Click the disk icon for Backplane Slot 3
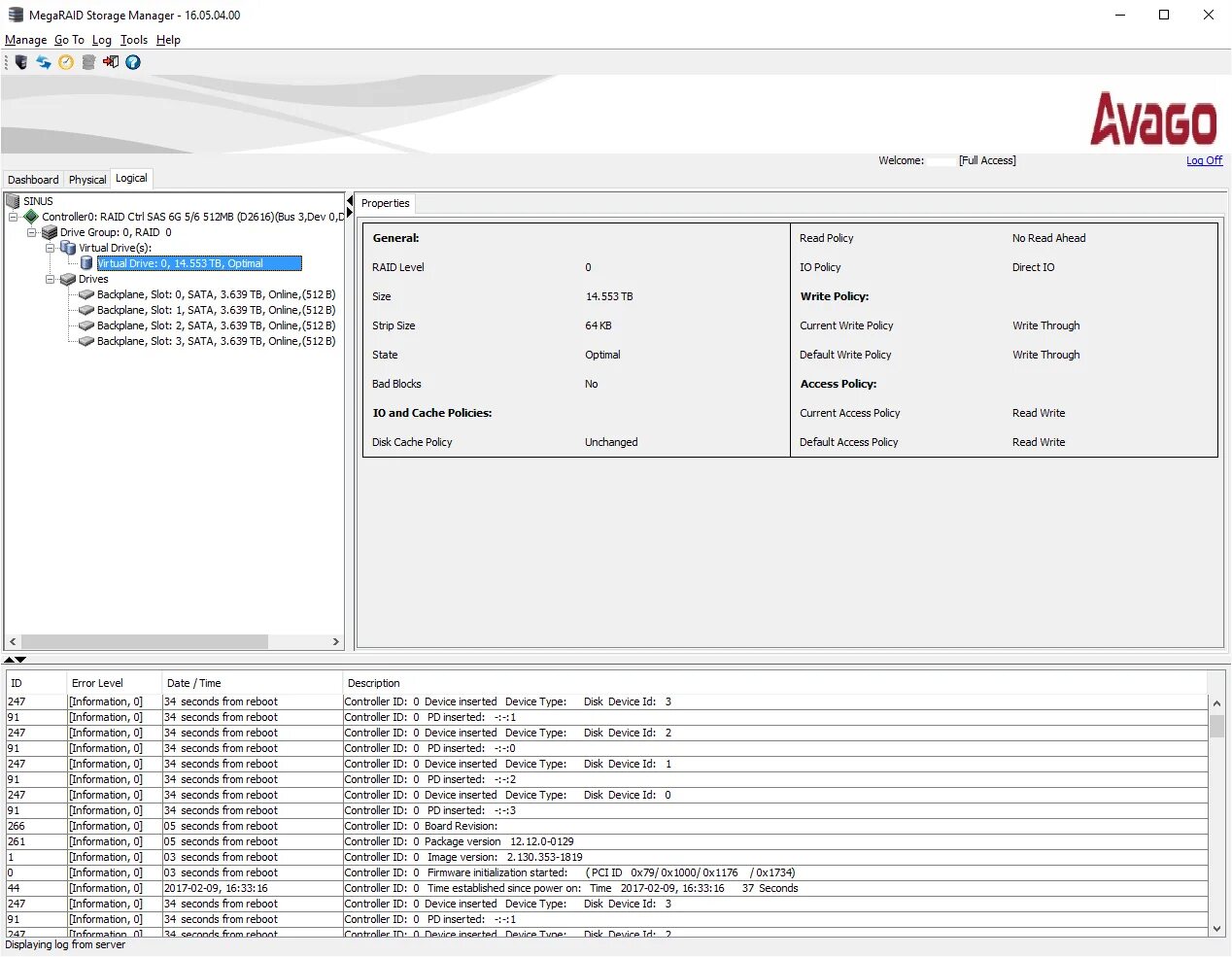 pyautogui.click(x=86, y=341)
